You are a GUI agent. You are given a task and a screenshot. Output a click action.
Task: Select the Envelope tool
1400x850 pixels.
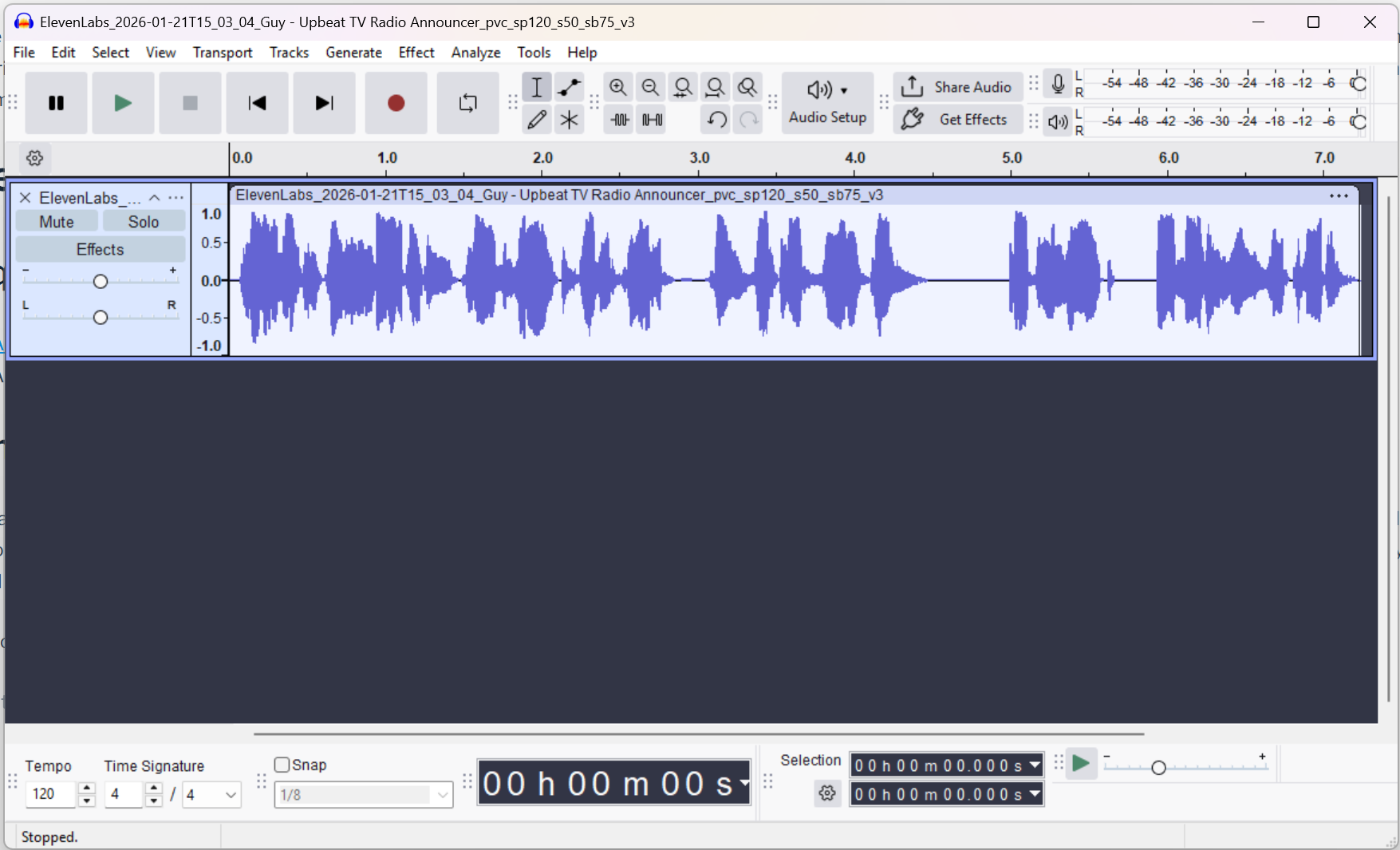[x=569, y=87]
